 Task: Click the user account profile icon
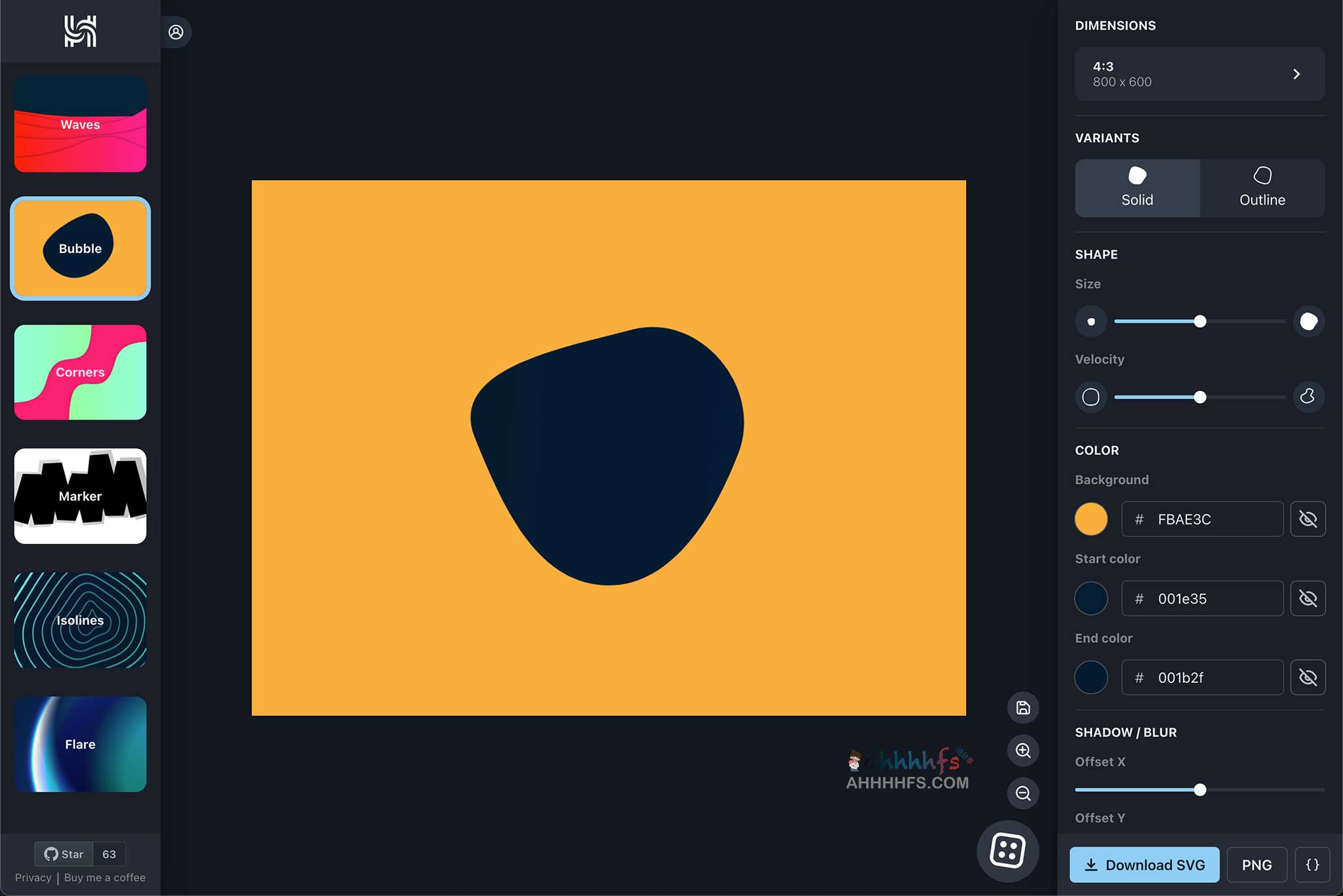pyautogui.click(x=176, y=32)
